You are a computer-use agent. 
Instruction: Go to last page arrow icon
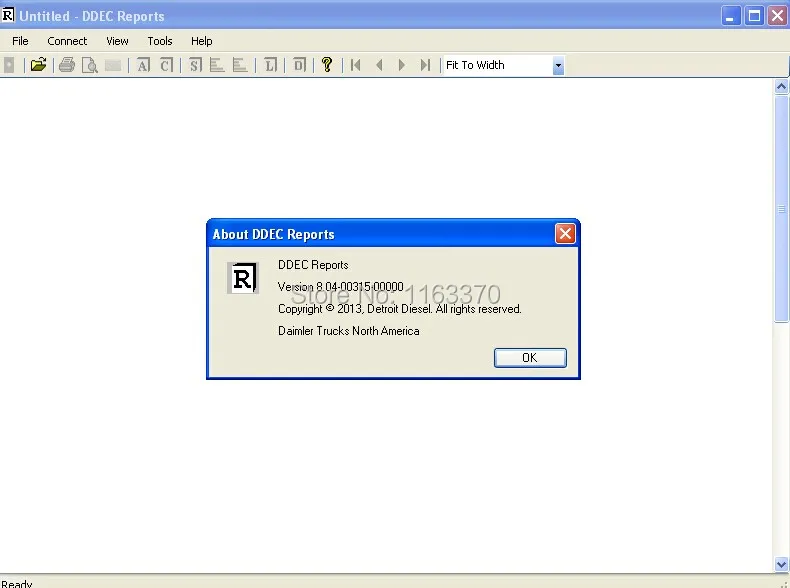pyautogui.click(x=425, y=65)
